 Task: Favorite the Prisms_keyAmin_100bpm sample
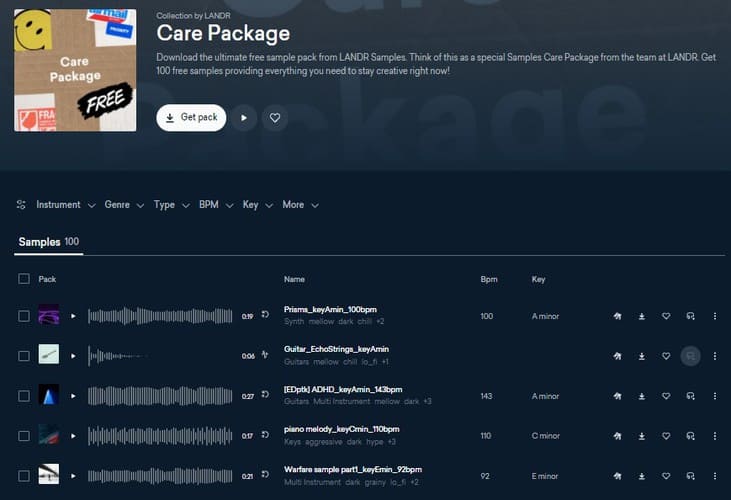click(x=666, y=316)
